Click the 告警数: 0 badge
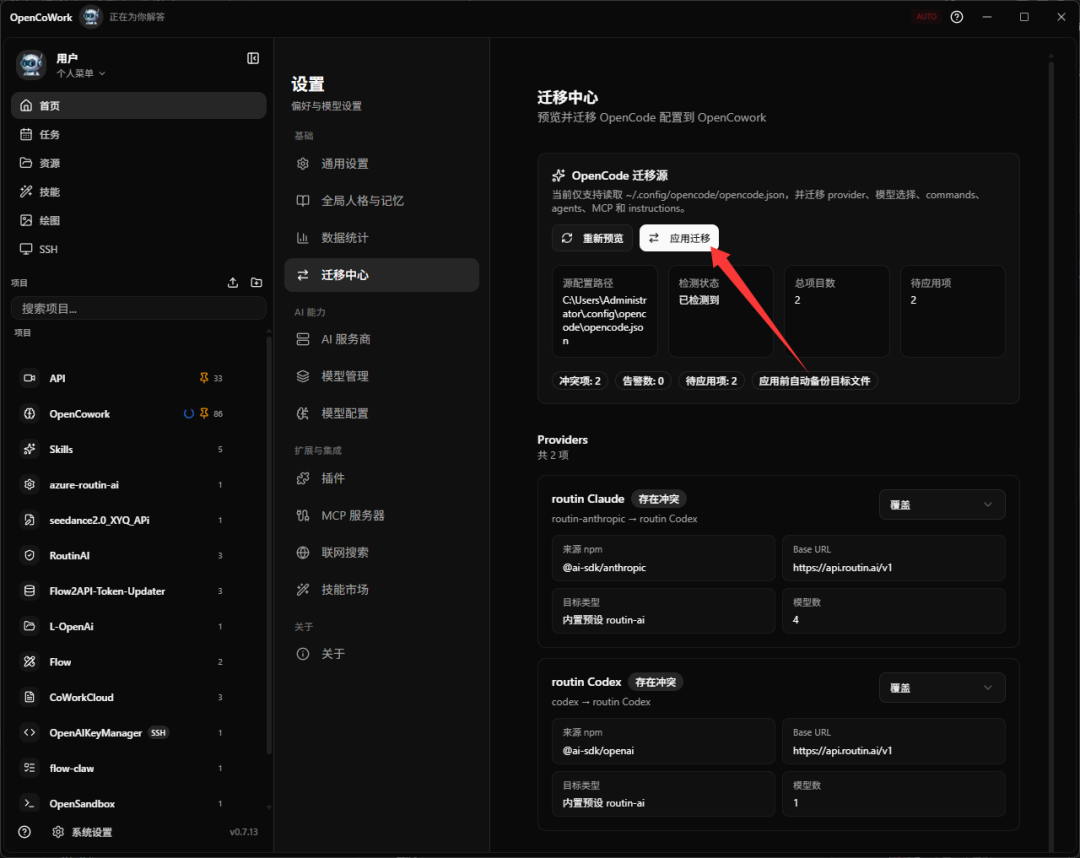 click(643, 381)
